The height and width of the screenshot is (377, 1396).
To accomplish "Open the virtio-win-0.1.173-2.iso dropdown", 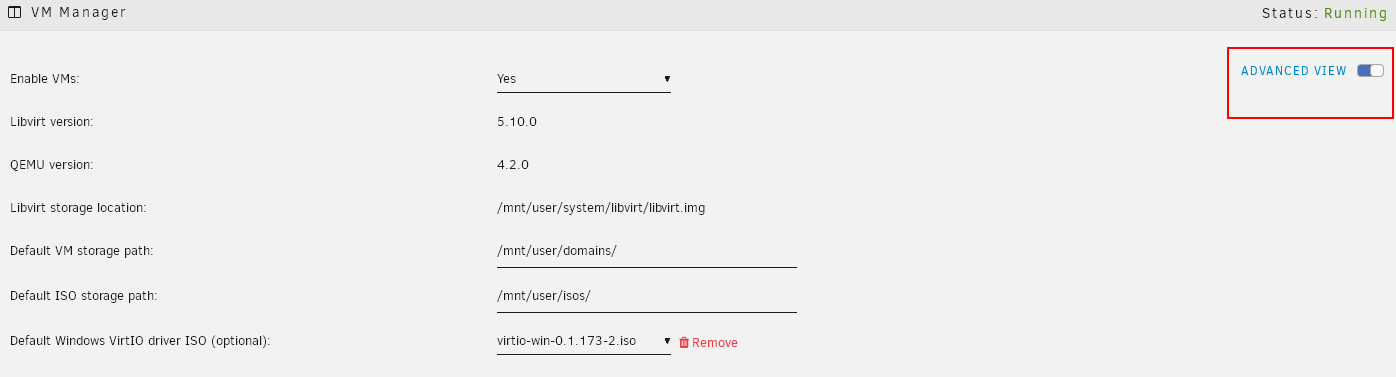I will 584,342.
